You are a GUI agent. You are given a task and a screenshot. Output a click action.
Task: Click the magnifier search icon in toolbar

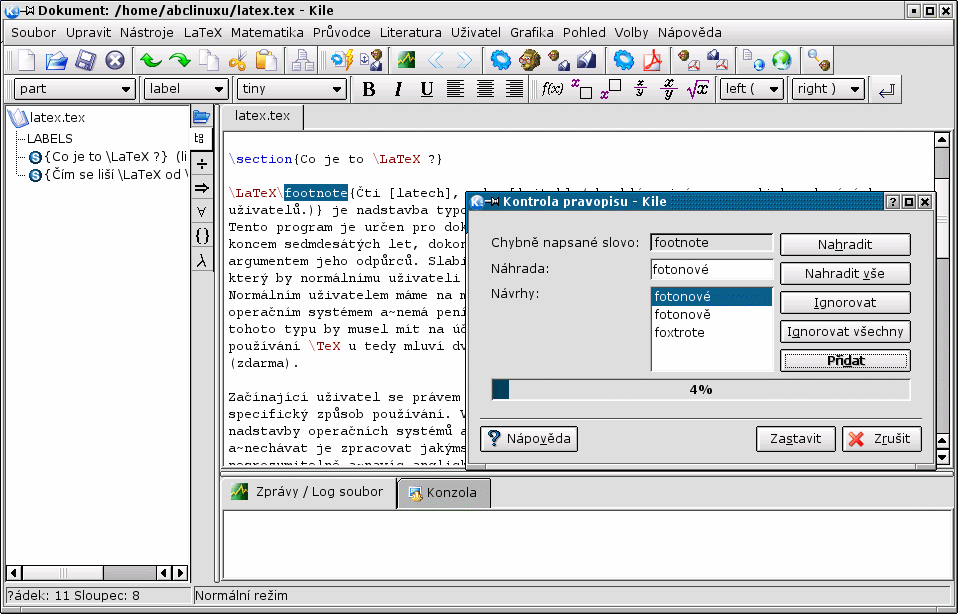pos(819,60)
